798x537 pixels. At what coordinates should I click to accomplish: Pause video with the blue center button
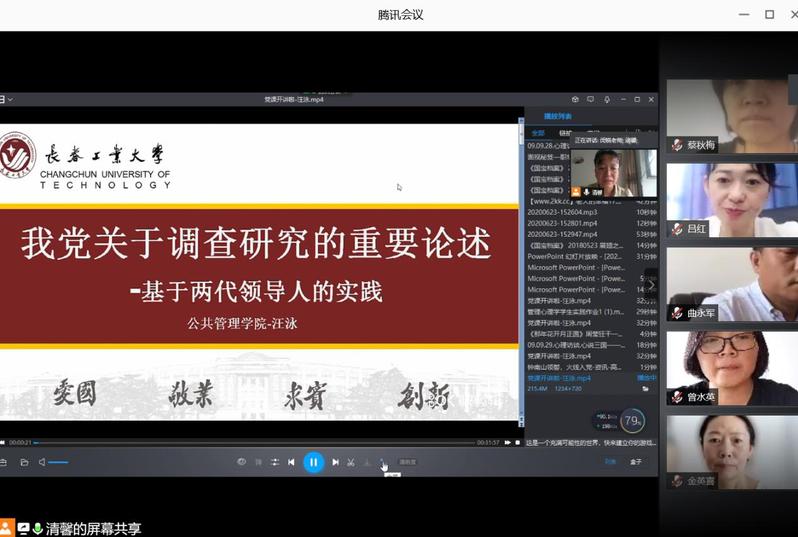click(x=313, y=462)
